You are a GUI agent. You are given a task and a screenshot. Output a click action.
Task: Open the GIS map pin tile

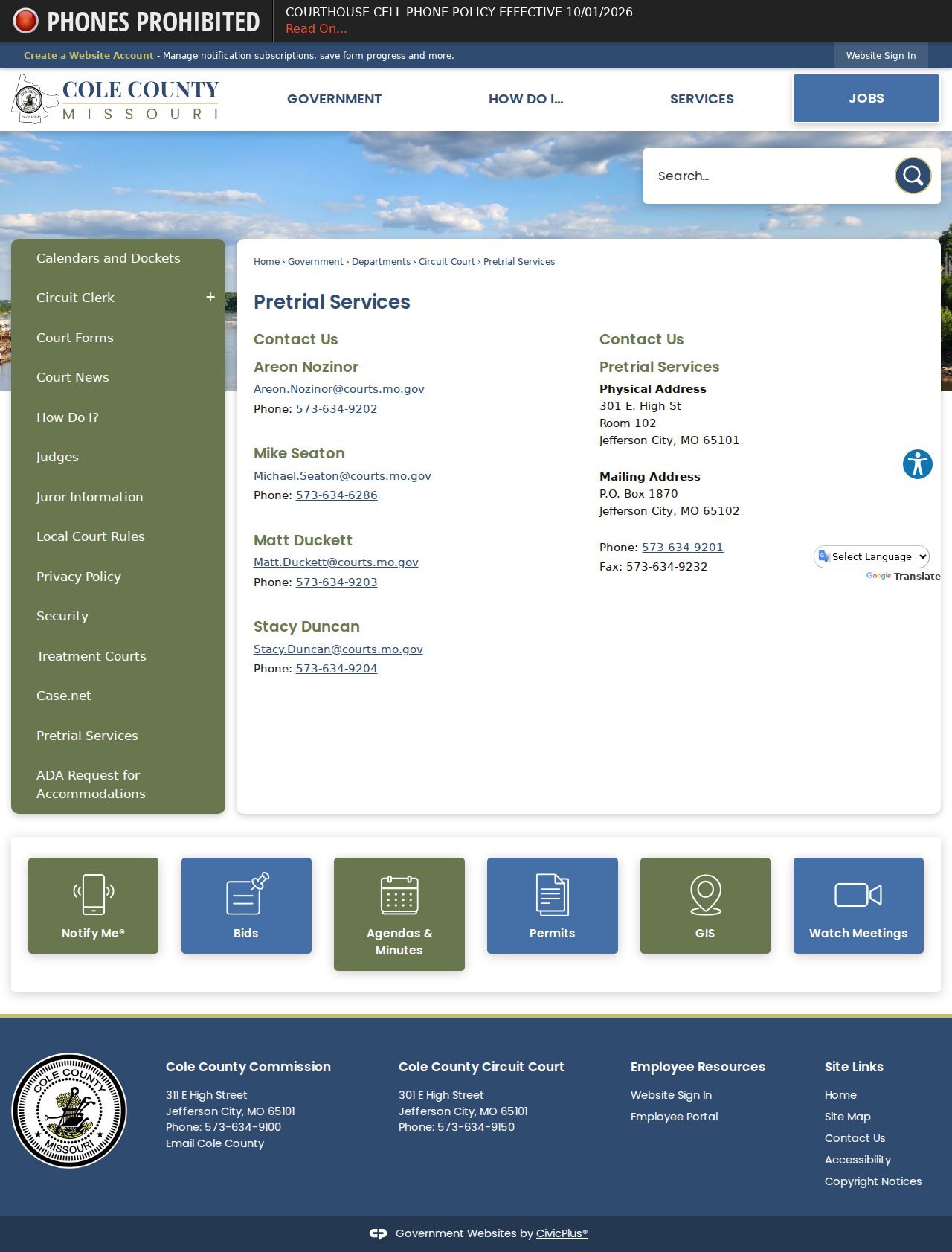[705, 905]
